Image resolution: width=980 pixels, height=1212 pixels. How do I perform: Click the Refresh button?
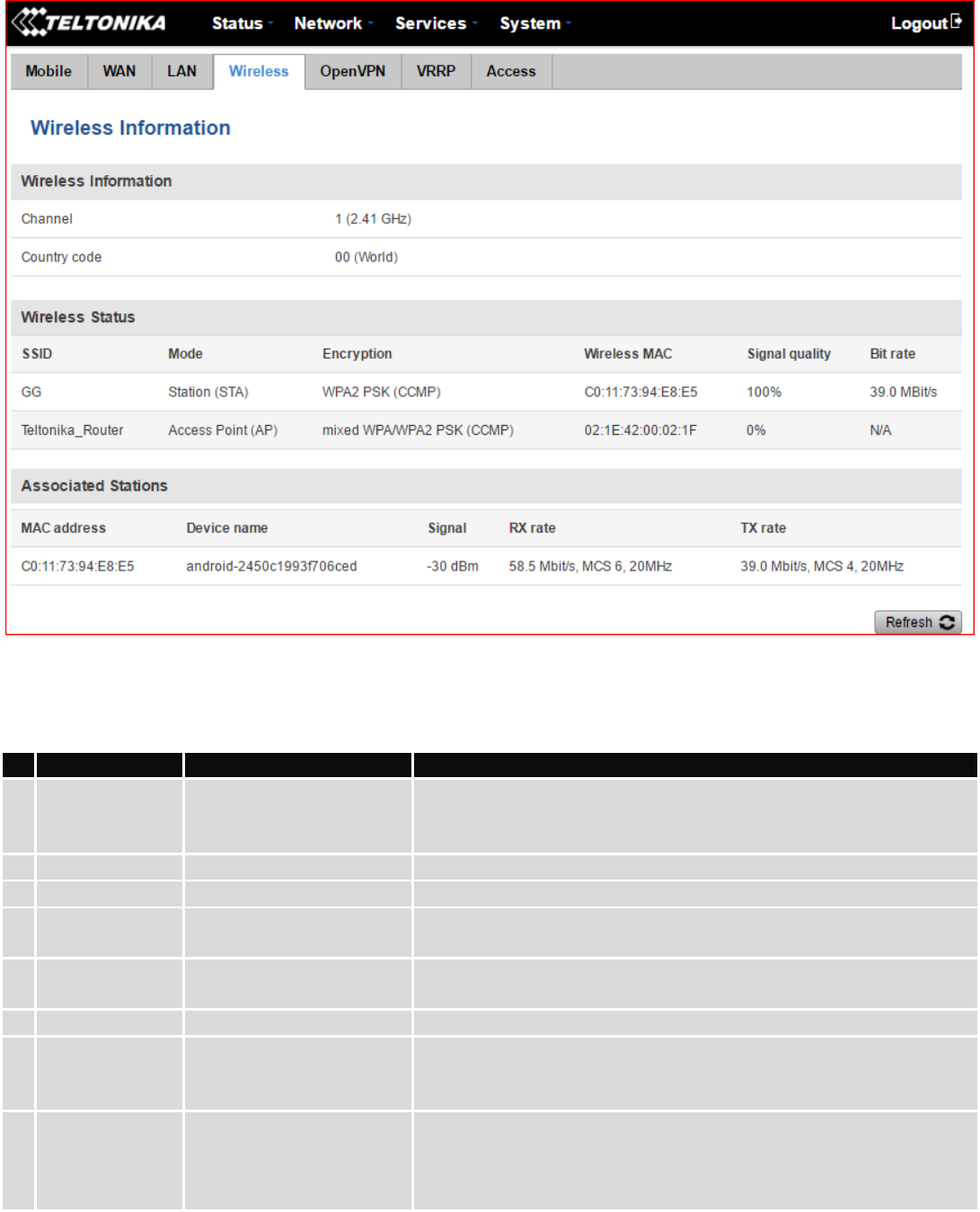[x=917, y=622]
